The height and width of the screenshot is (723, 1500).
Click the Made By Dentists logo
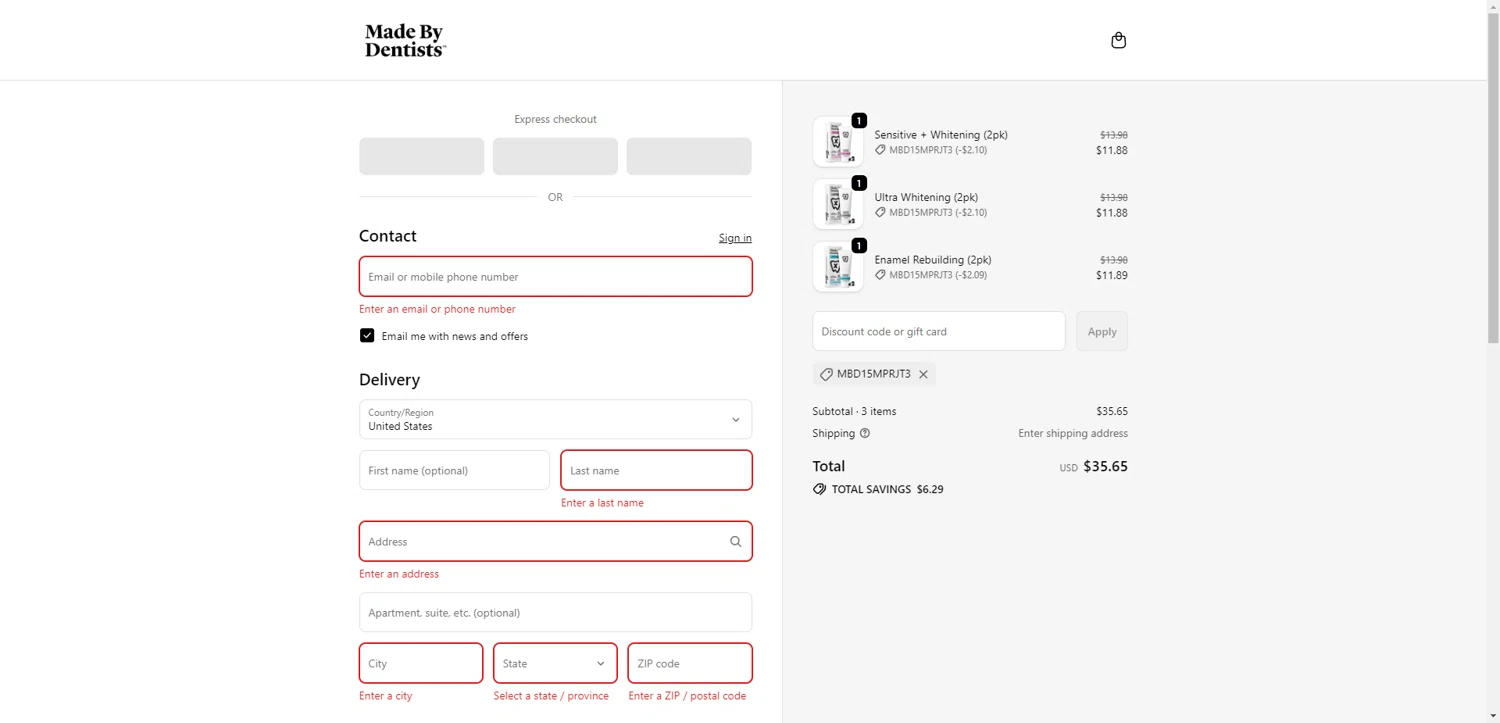point(405,41)
